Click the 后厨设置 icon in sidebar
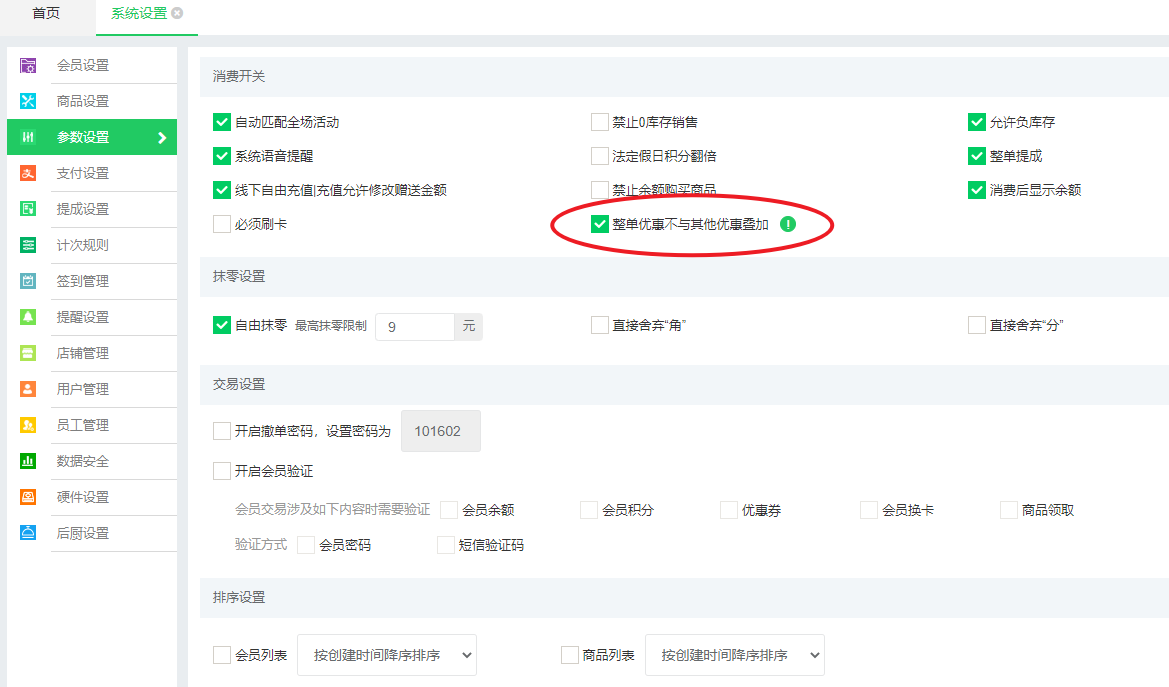 click(x=28, y=534)
